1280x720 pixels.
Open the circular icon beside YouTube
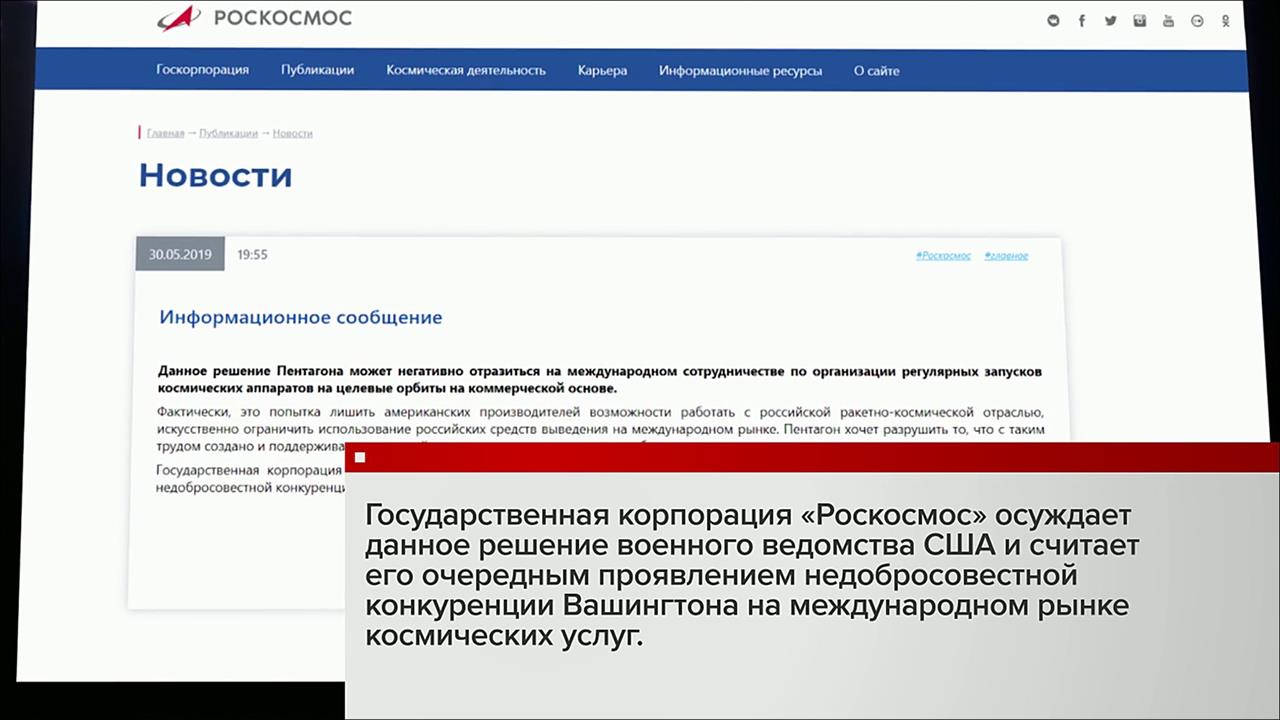coord(1197,21)
